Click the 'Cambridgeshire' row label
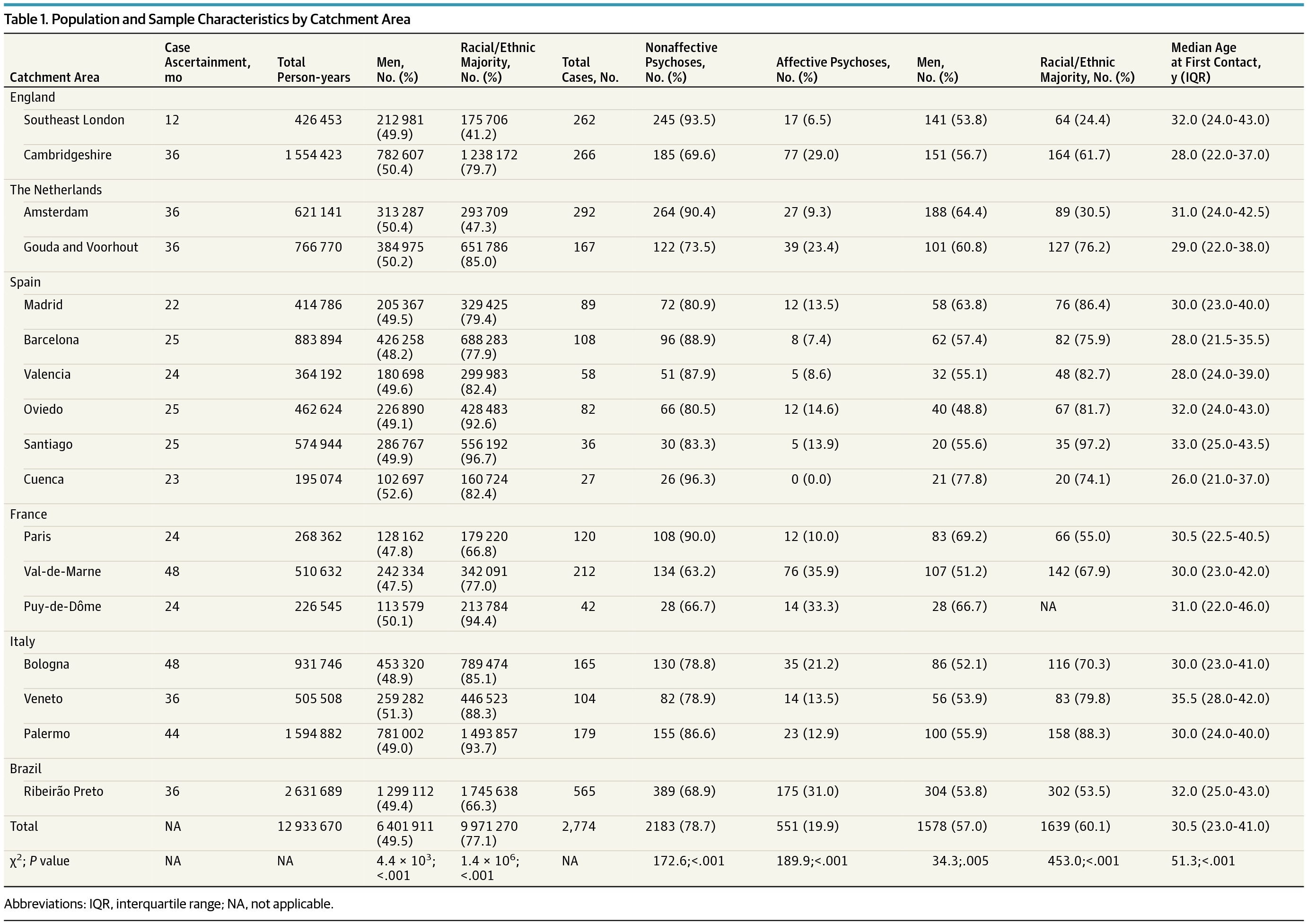The width and height of the screenshot is (1307, 924). (x=68, y=155)
